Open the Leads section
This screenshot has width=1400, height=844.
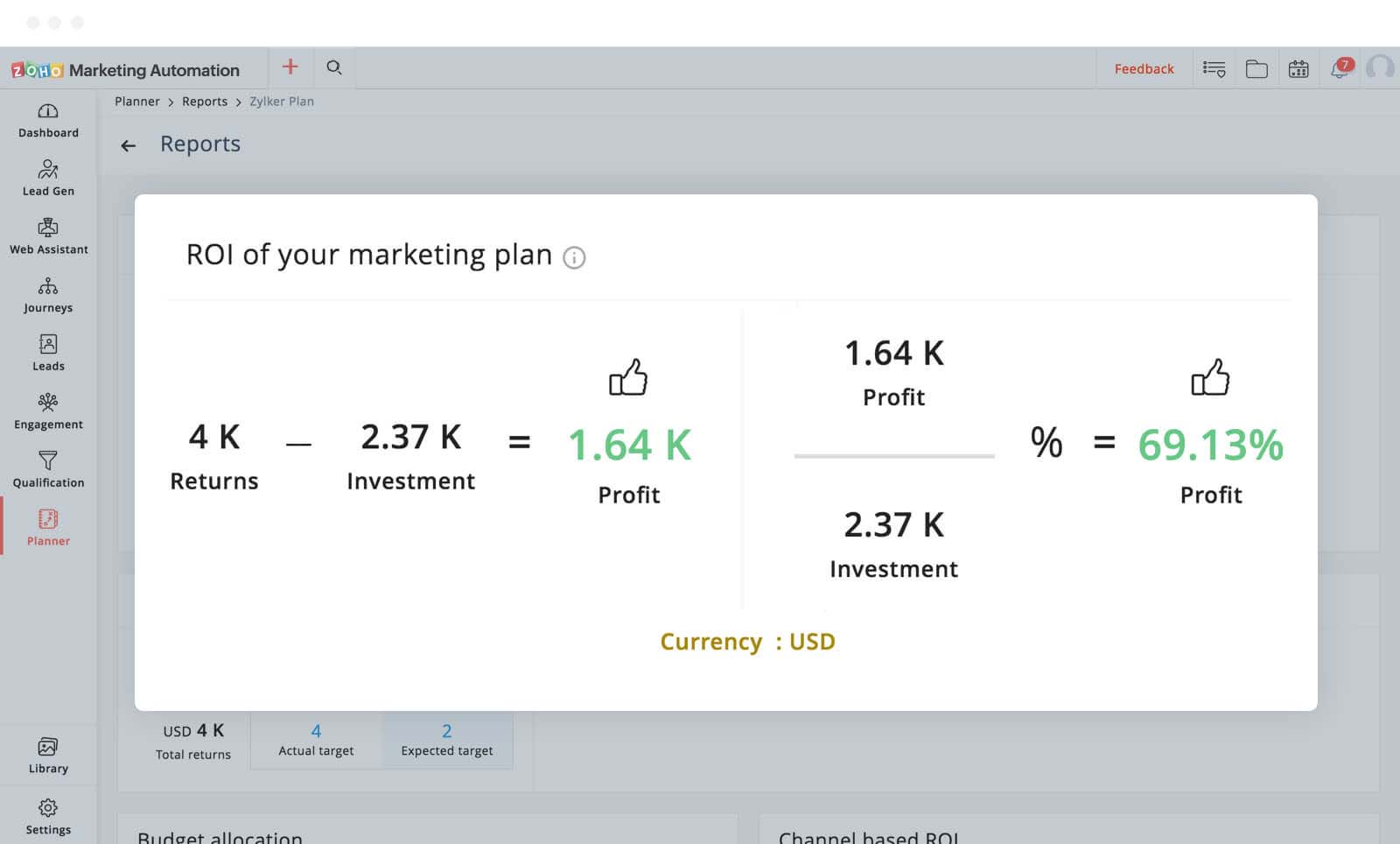coord(48,354)
